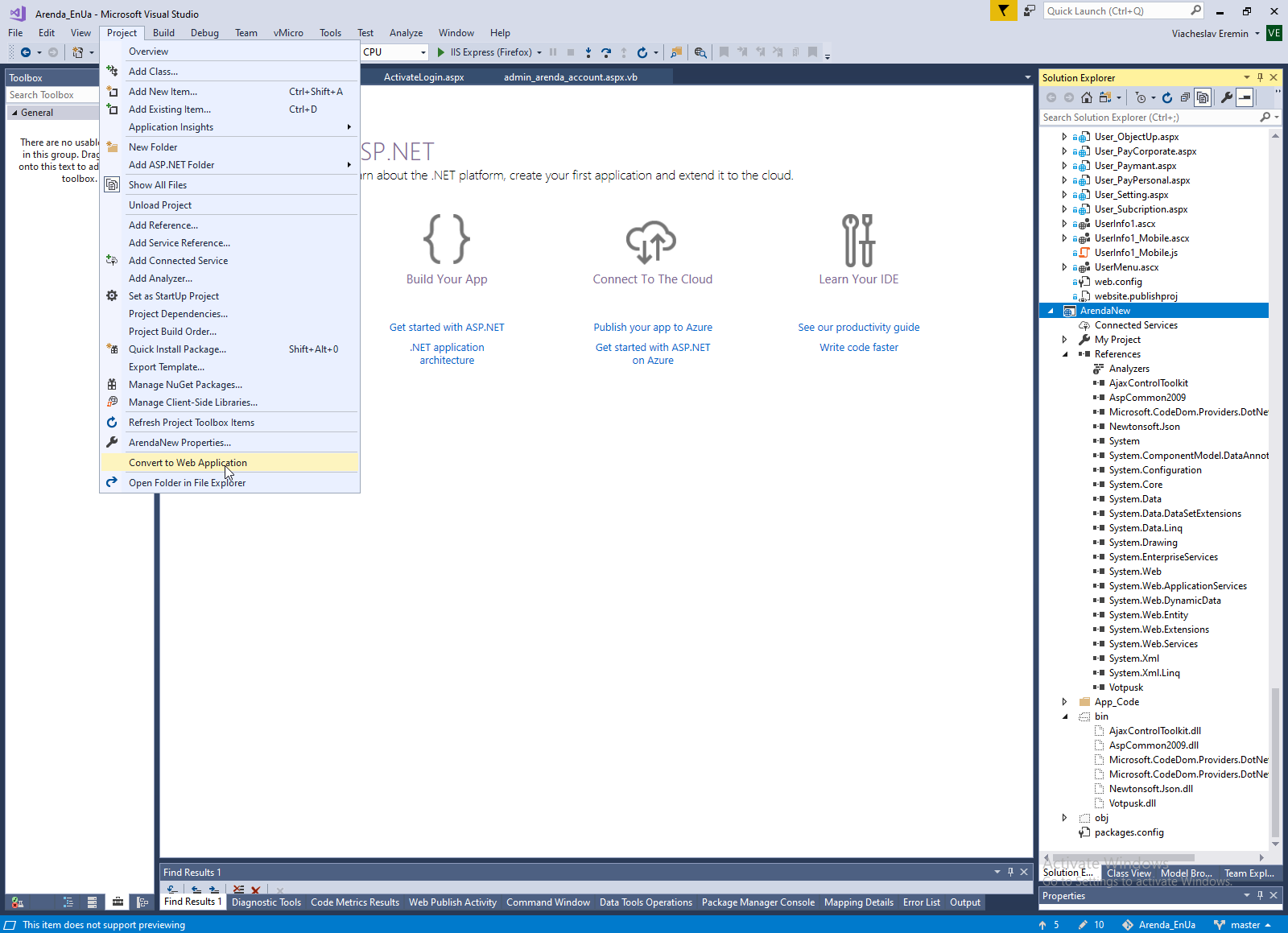1288x933 pixels.
Task: Open Pending Changes Filter clock icon
Action: 1141,97
